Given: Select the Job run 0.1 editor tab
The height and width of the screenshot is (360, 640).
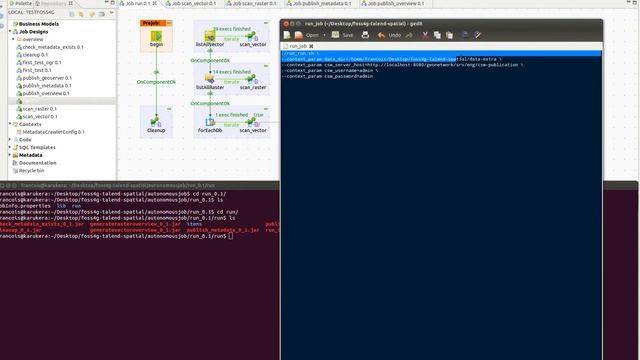Looking at the screenshot, I should (138, 3).
